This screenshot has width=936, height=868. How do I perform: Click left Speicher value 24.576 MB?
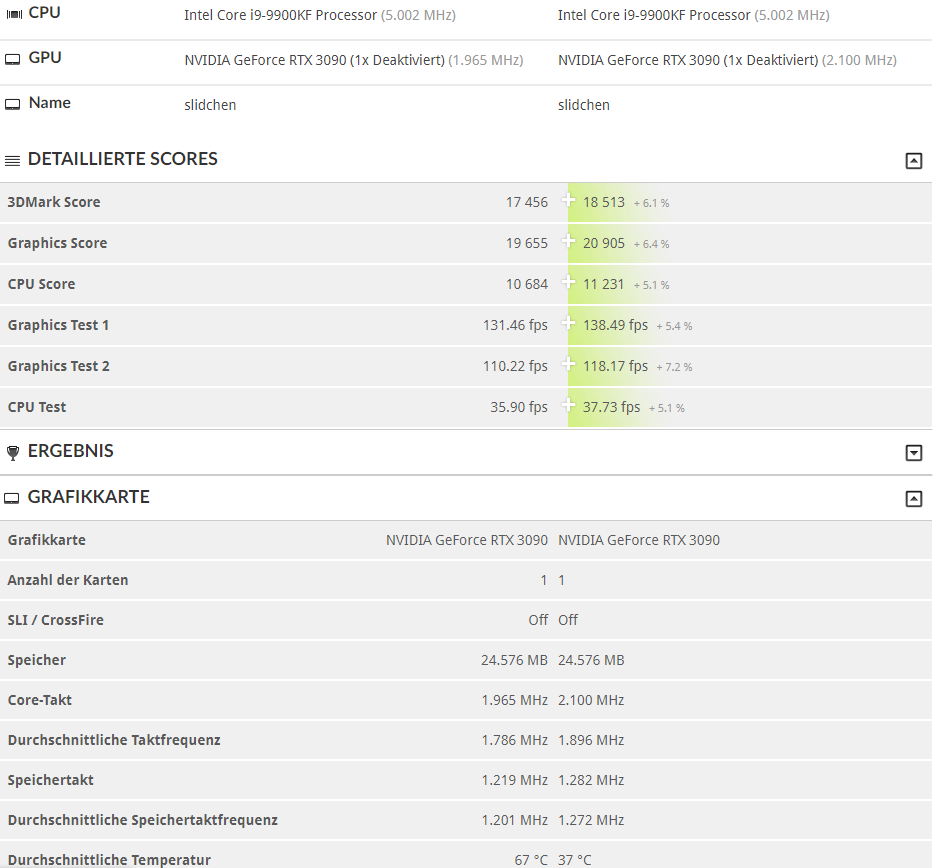(x=514, y=660)
